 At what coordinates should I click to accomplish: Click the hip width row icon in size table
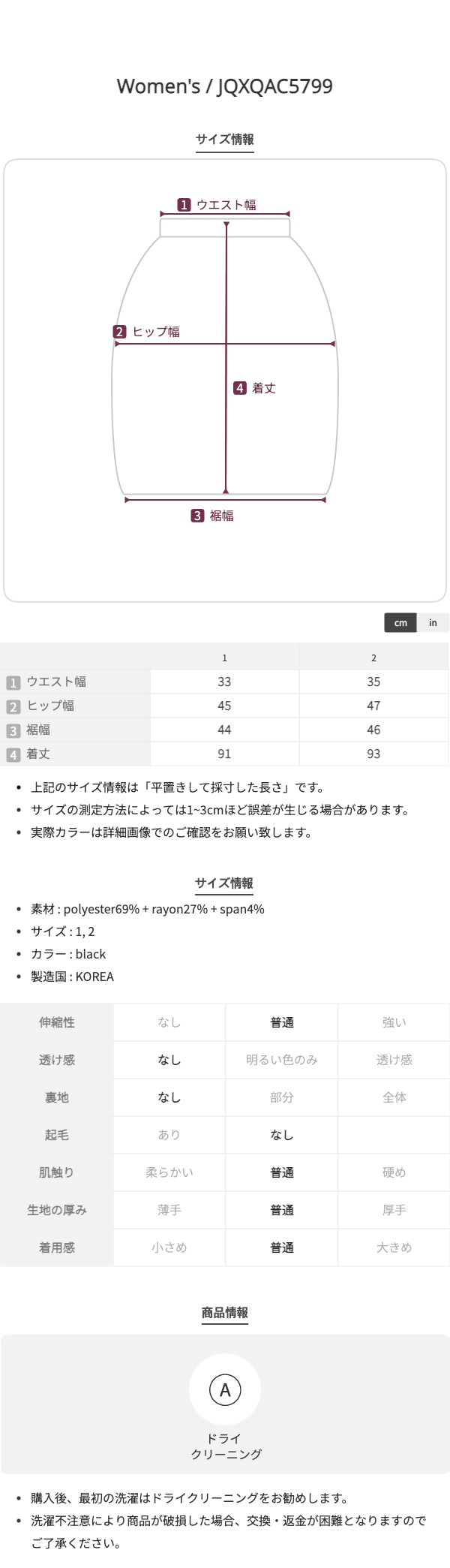coord(13,706)
